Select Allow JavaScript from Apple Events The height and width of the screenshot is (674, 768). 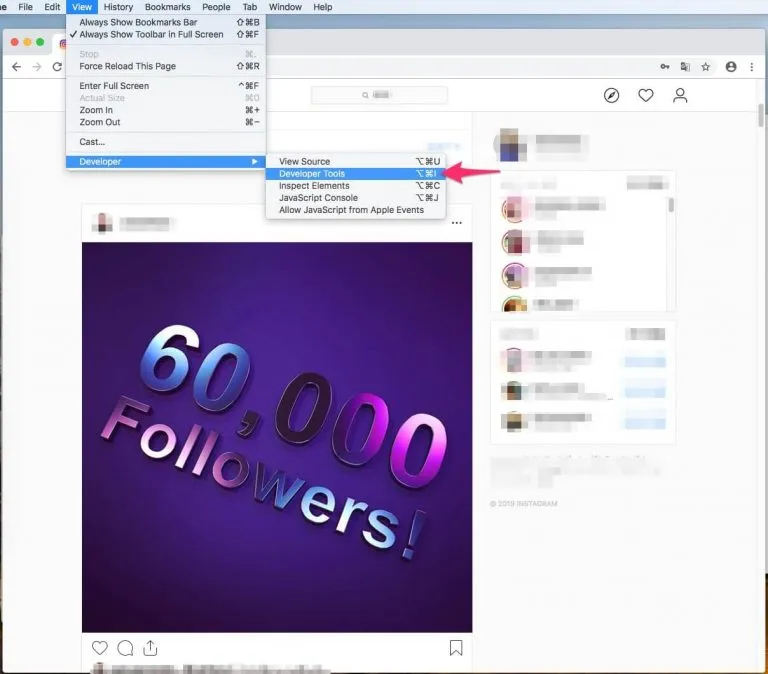pyautogui.click(x=356, y=210)
